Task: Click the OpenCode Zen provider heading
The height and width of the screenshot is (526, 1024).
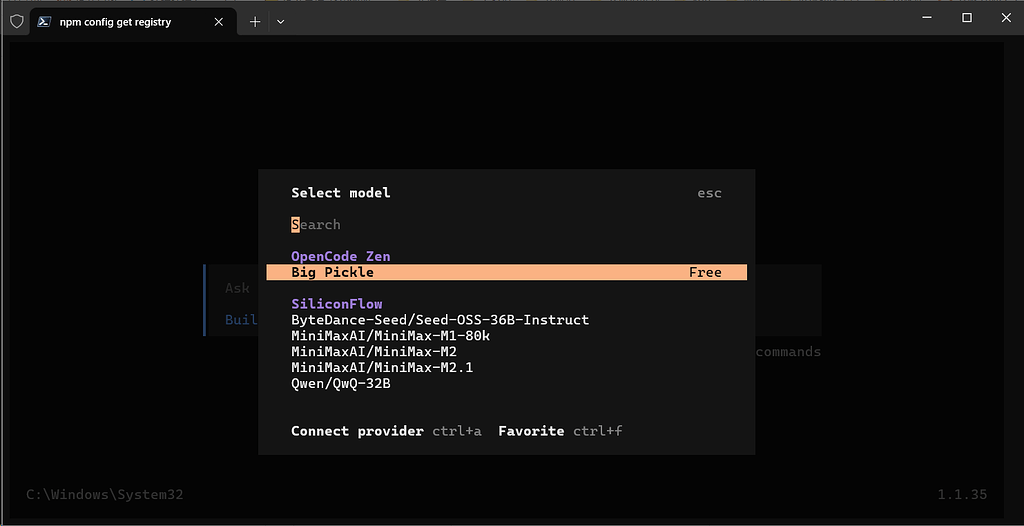Action: [x=341, y=257]
